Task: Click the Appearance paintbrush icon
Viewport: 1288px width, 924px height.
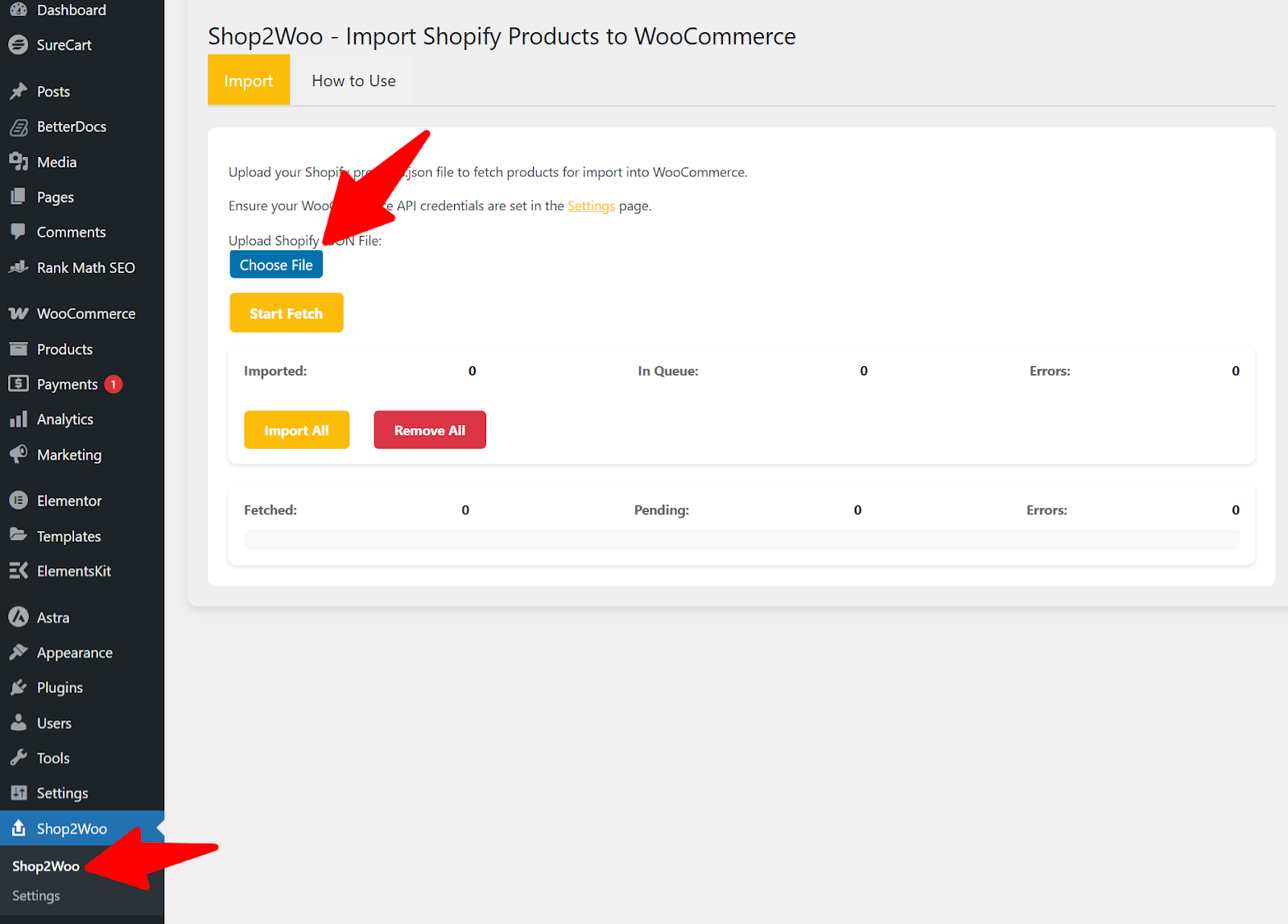Action: pos(18,652)
